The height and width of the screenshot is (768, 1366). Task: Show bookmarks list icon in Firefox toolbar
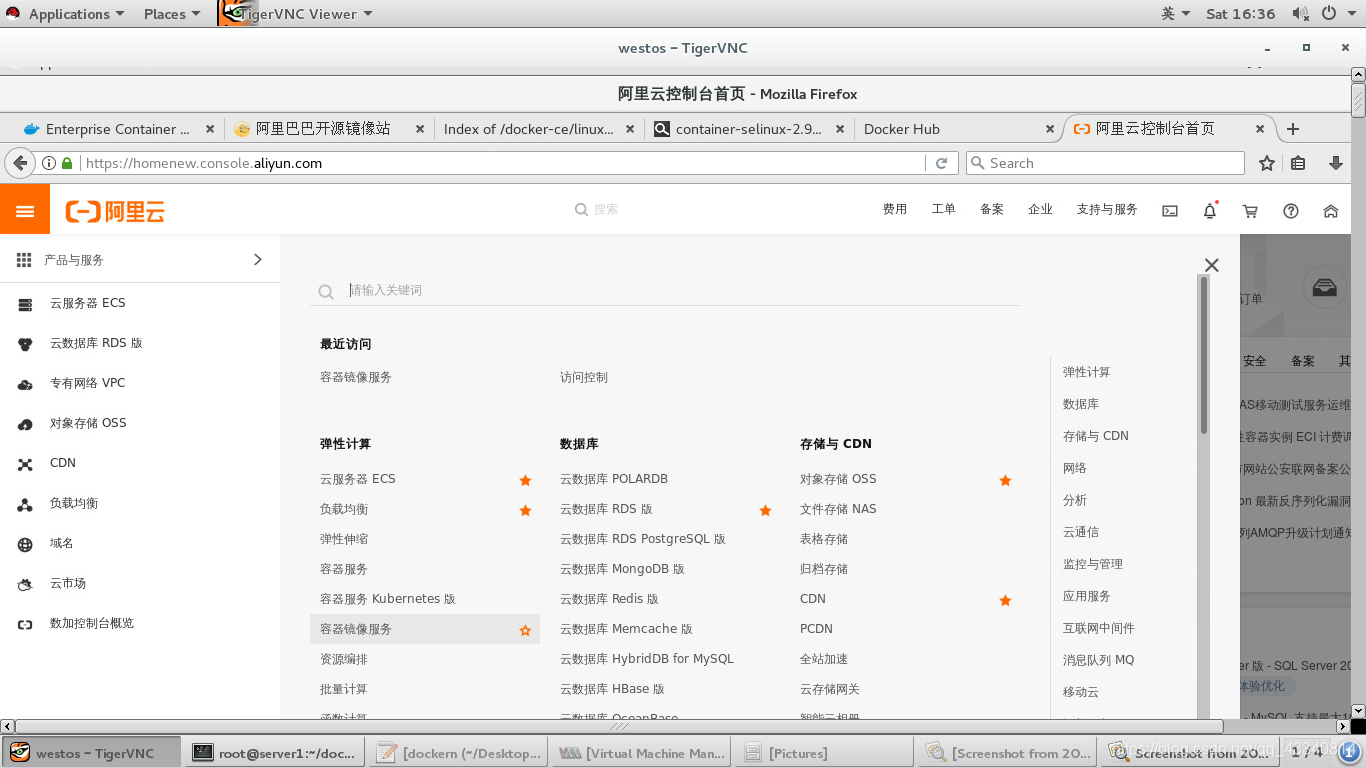tap(1299, 163)
